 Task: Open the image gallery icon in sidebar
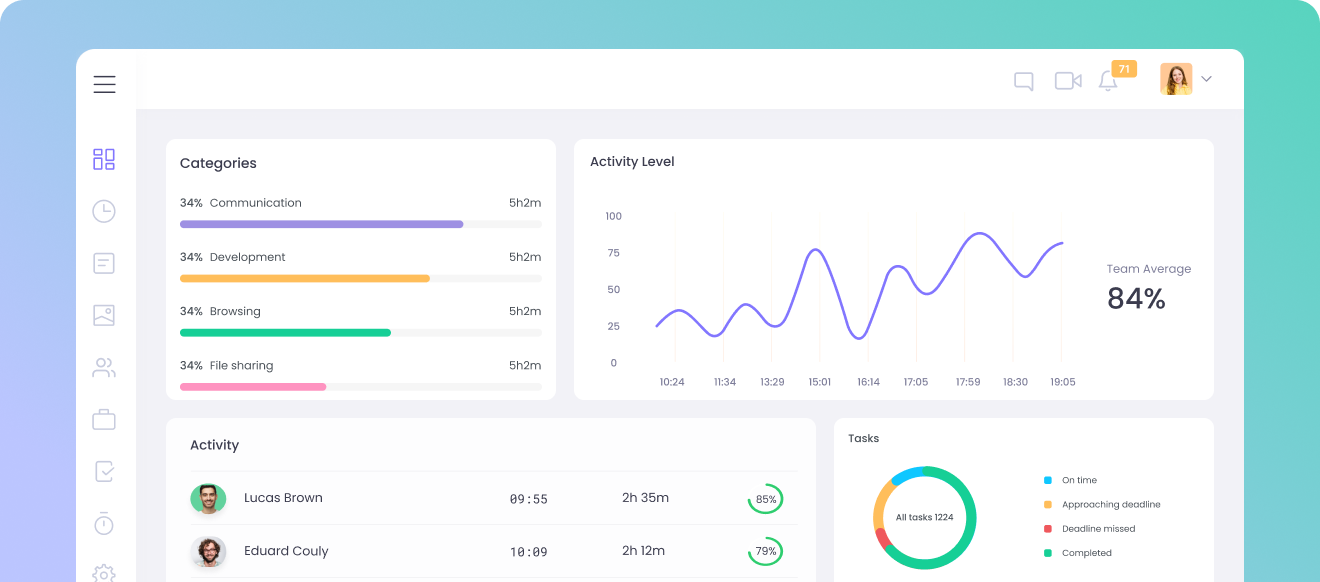[x=104, y=315]
